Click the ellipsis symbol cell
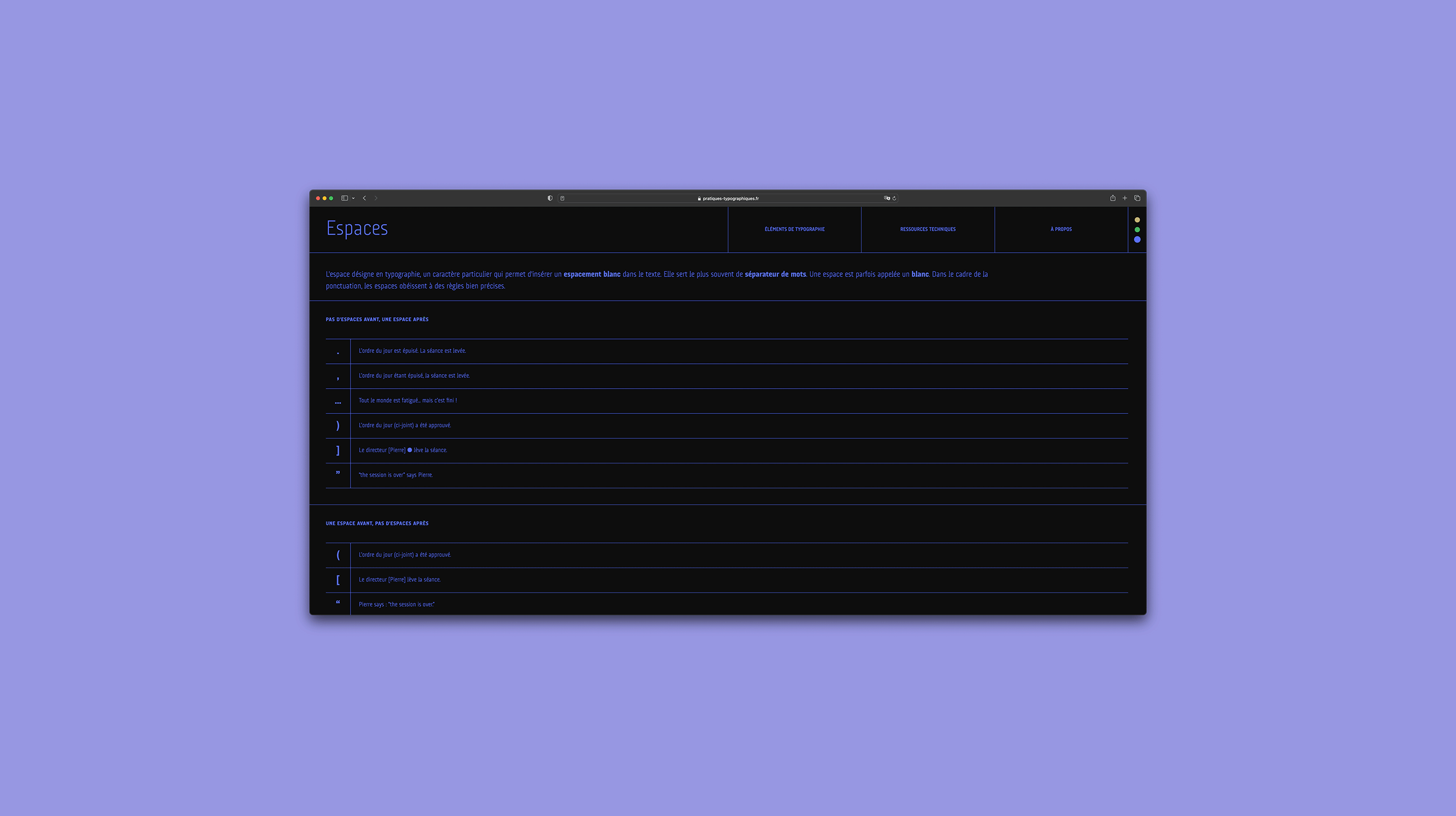 click(x=338, y=401)
